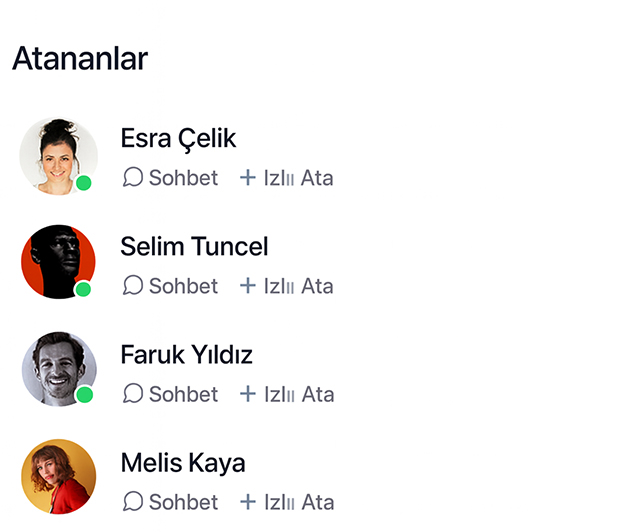Select the name Melis Kaya
The width and height of the screenshot is (630, 532).
[182, 463]
